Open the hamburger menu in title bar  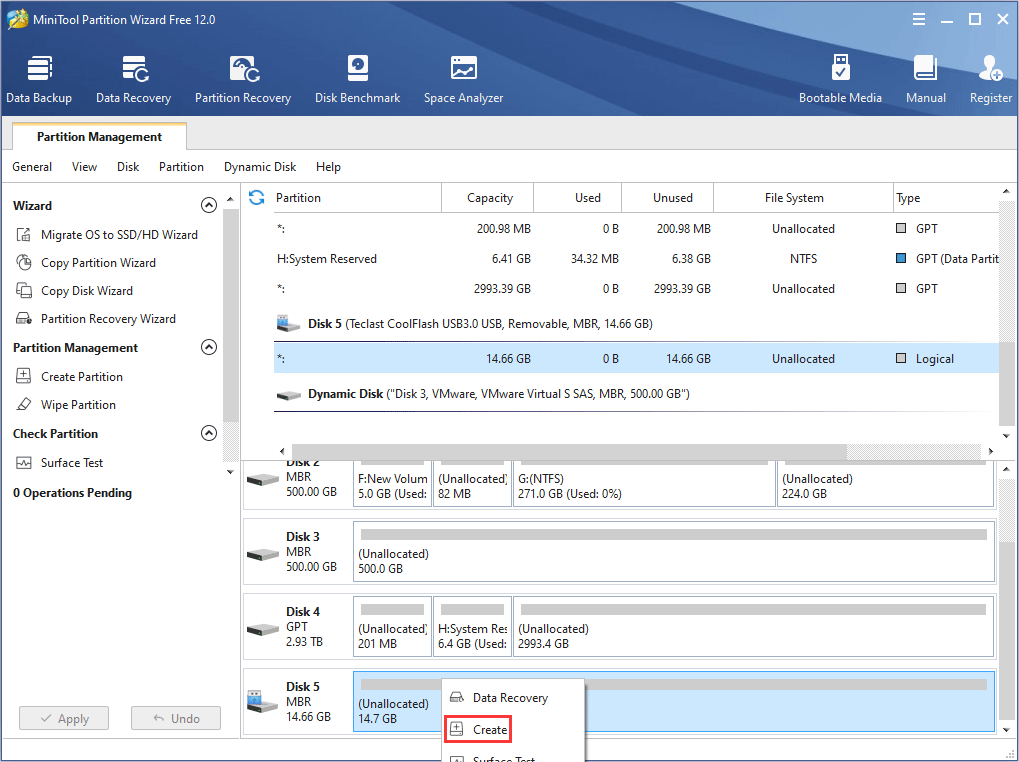tap(919, 19)
